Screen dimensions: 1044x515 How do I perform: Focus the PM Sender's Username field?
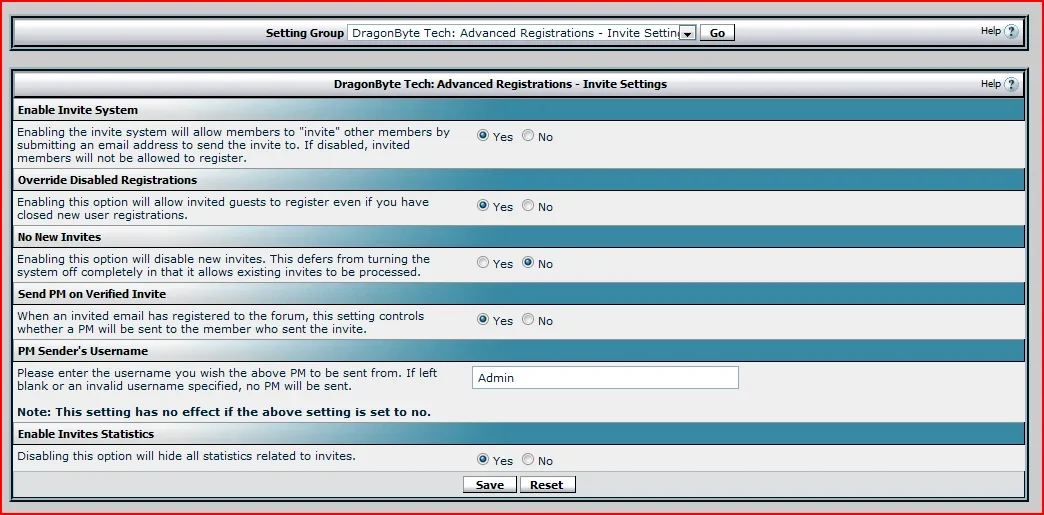point(605,378)
